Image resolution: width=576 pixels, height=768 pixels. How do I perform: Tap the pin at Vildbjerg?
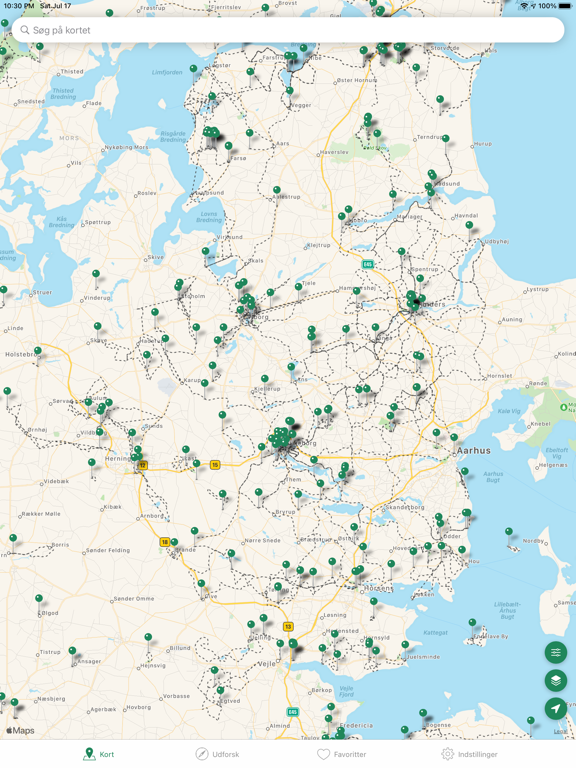point(100,432)
